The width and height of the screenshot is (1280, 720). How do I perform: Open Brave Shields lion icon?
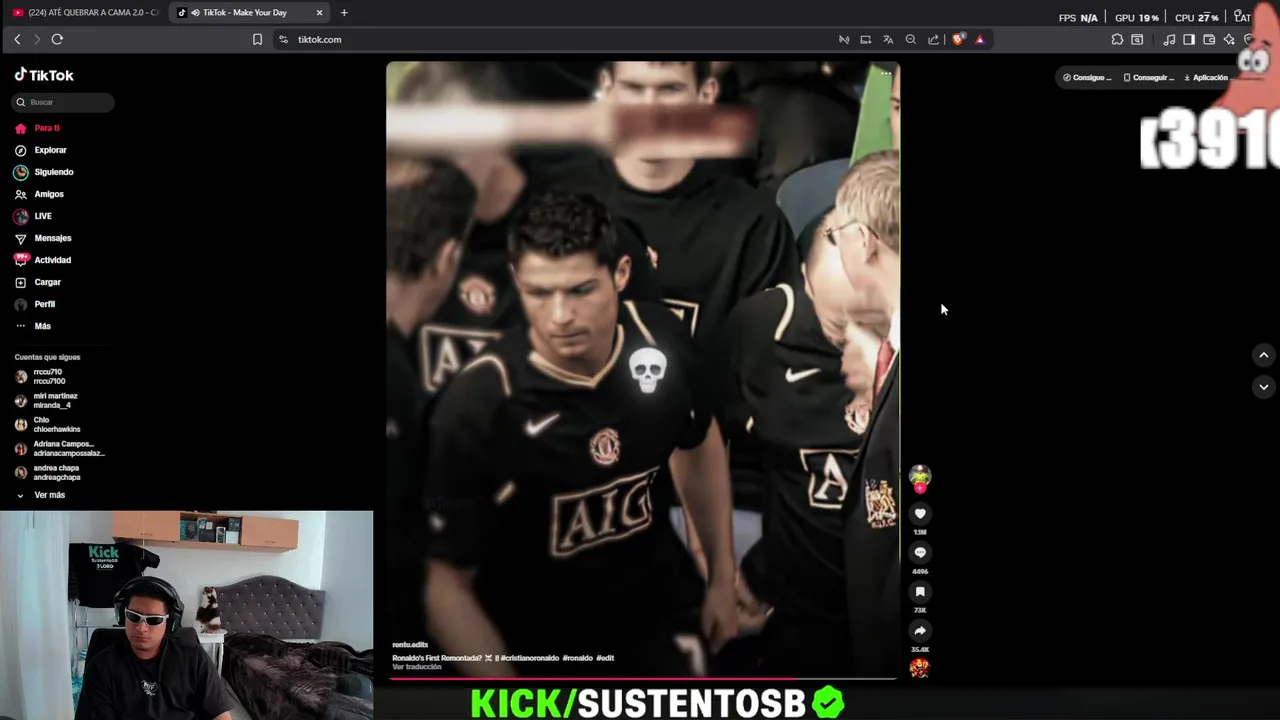pyautogui.click(x=958, y=39)
